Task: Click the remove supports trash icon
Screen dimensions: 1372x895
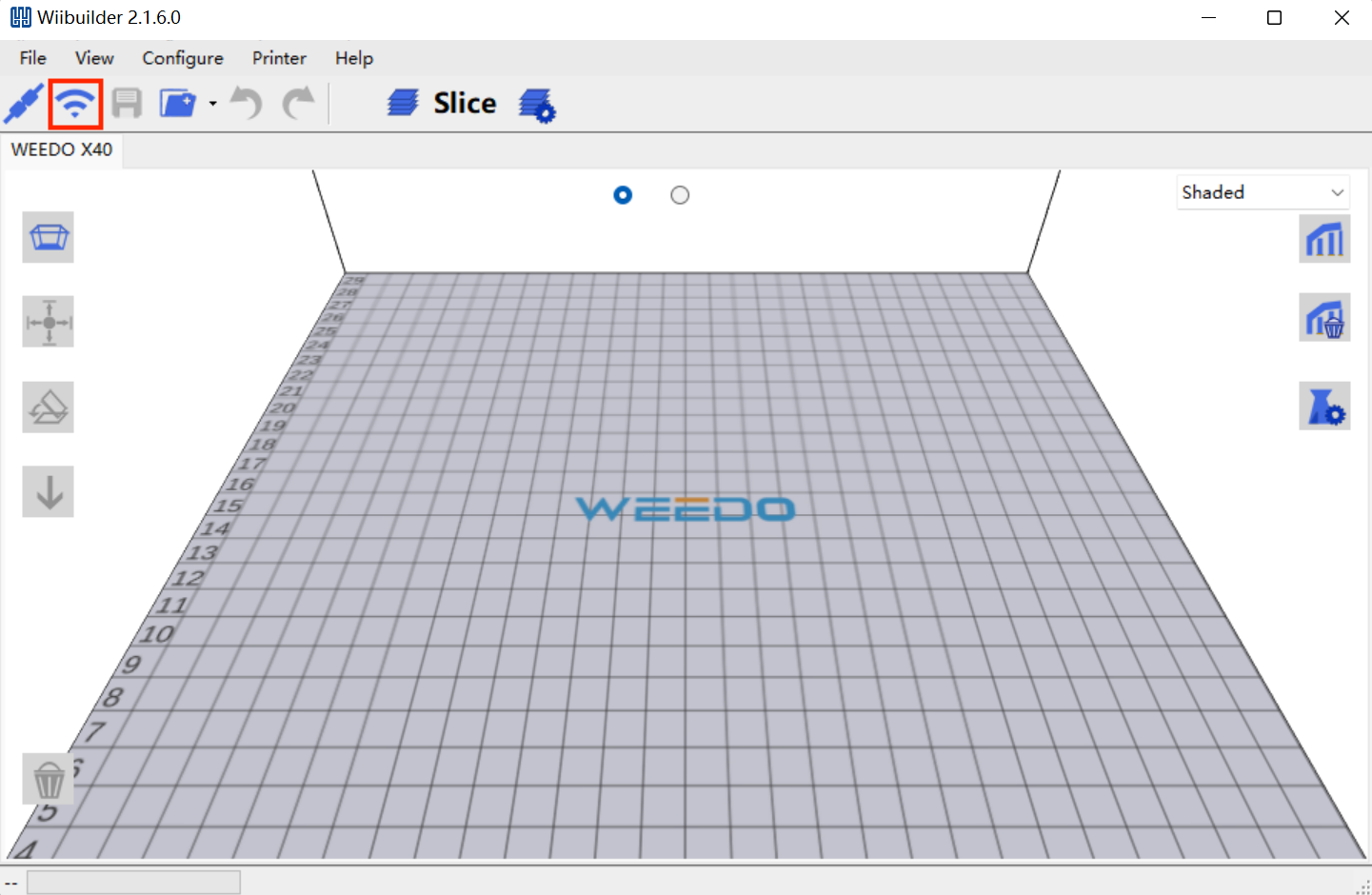Action: tap(1325, 317)
